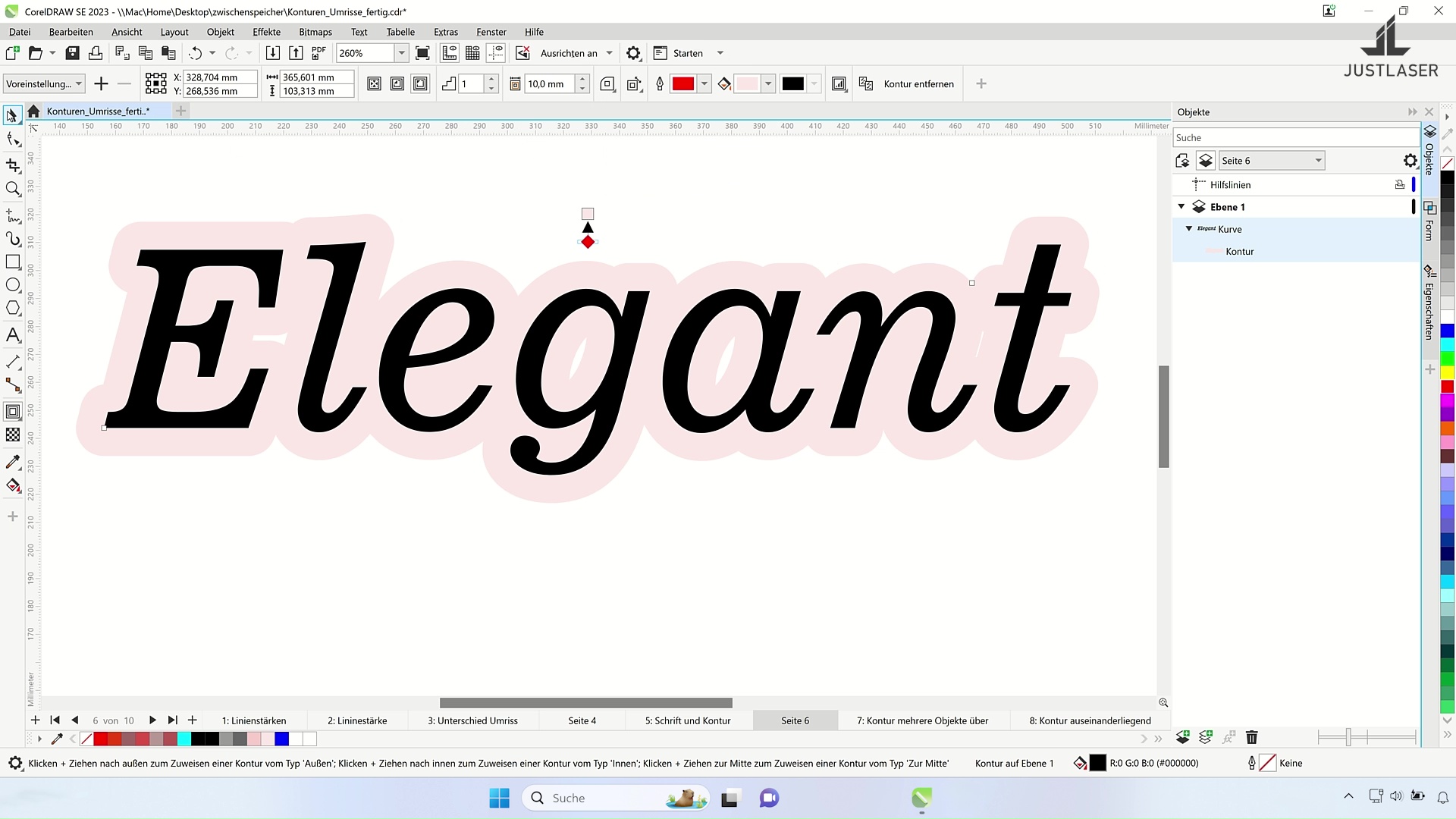Select the 'Innen' contour type
The height and width of the screenshot is (819, 1456).
pos(397,84)
